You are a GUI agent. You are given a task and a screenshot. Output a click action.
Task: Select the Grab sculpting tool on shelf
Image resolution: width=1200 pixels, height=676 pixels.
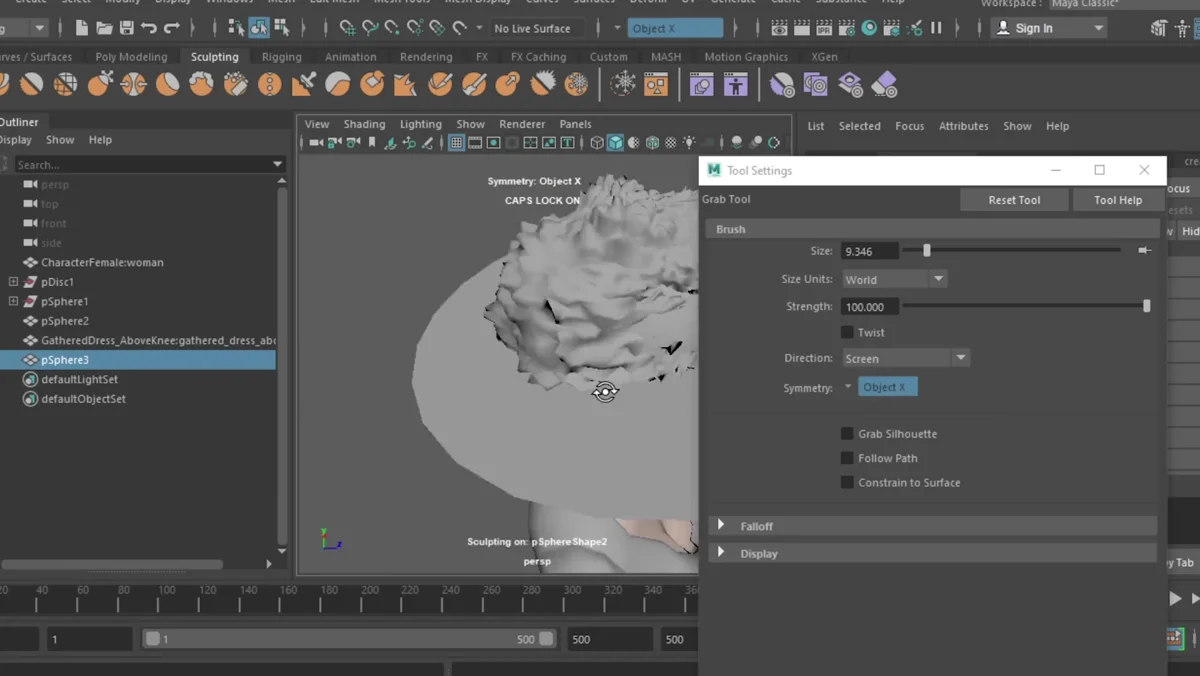(99, 85)
